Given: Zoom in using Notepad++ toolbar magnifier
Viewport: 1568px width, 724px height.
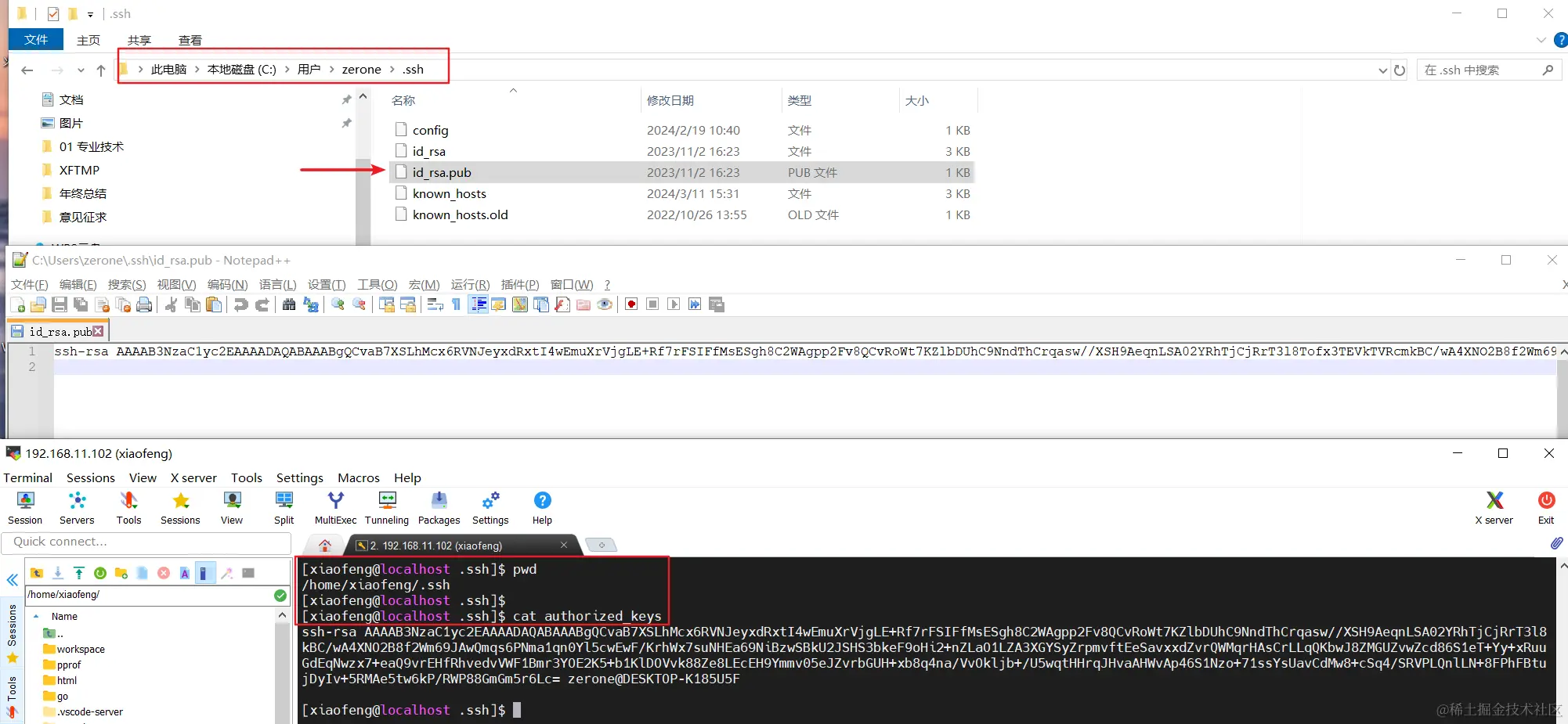Looking at the screenshot, I should (x=338, y=304).
